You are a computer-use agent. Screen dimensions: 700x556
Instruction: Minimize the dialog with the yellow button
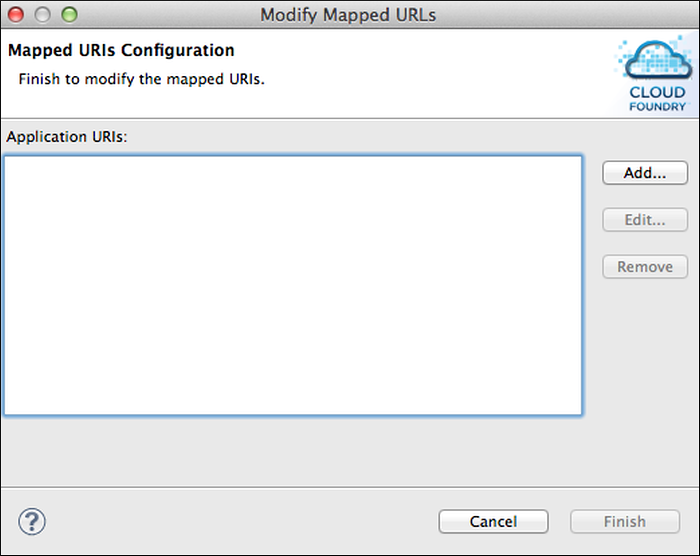44,15
